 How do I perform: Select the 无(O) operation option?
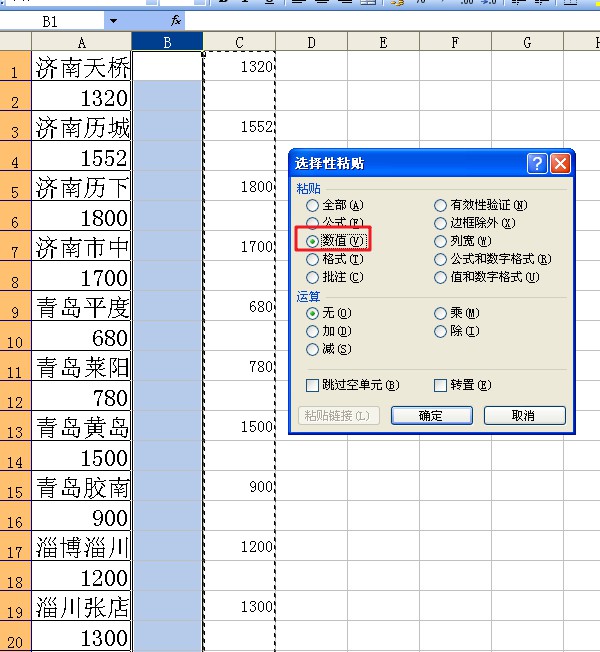[x=329, y=313]
